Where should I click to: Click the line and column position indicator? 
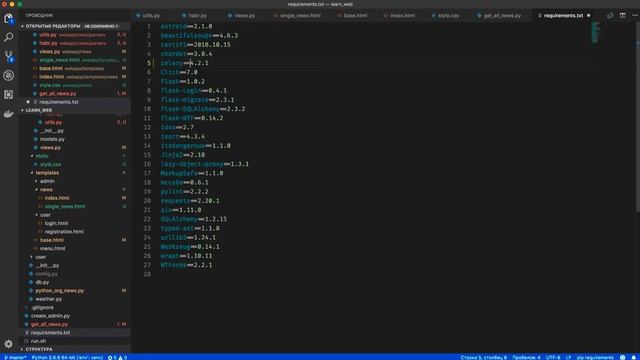[483, 357]
